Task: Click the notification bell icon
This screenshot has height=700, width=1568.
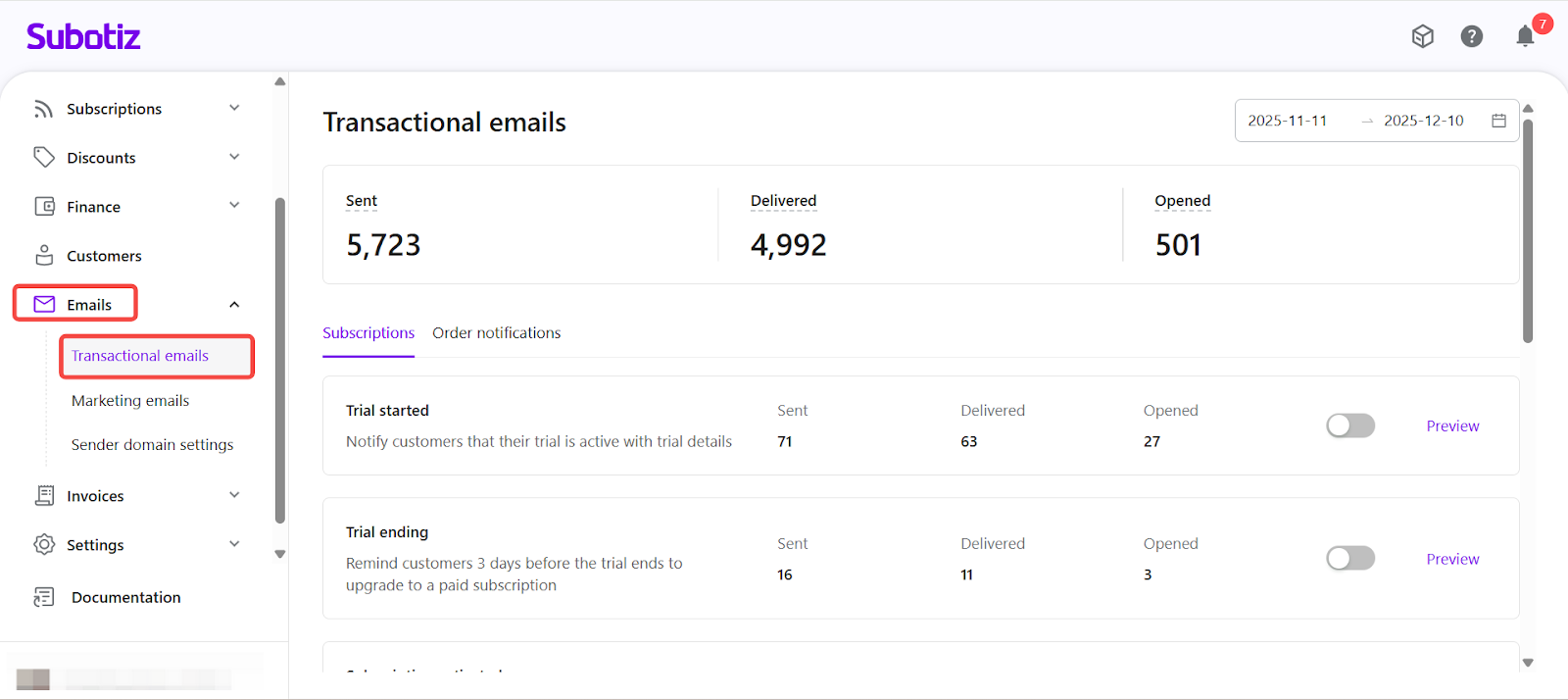Action: tap(1525, 37)
